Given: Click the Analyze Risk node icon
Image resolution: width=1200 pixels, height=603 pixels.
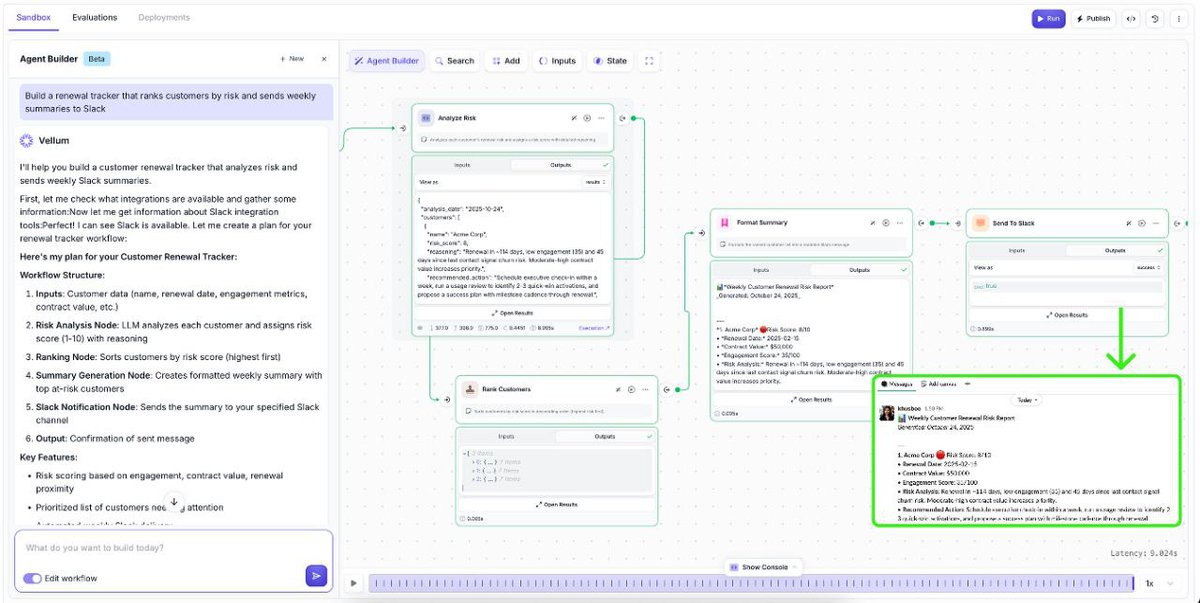Looking at the screenshot, I should pos(425,118).
